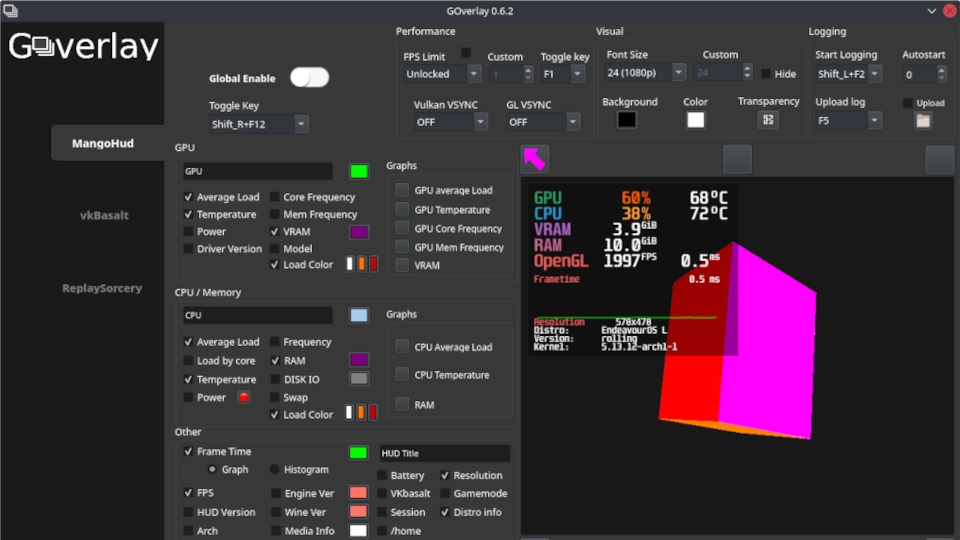The width and height of the screenshot is (960, 540).
Task: Enable the Gamemode checkbox
Action: point(444,493)
